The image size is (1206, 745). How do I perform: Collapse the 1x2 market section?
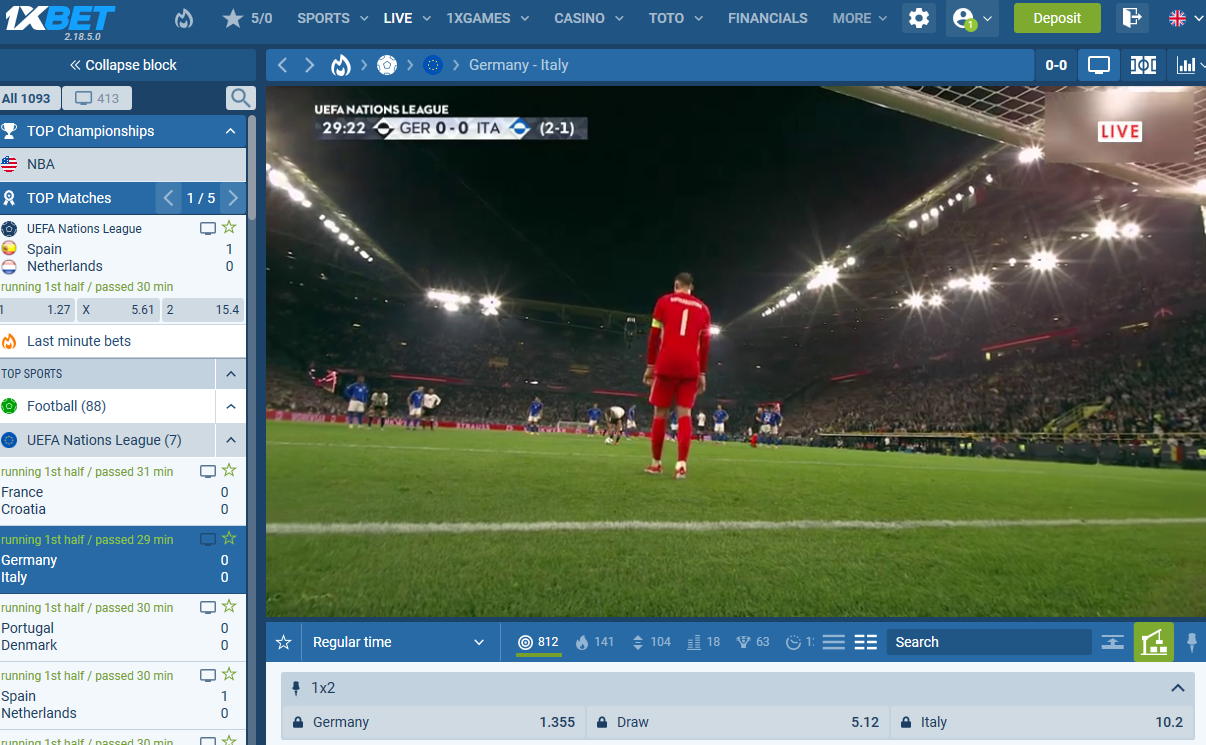point(1177,688)
